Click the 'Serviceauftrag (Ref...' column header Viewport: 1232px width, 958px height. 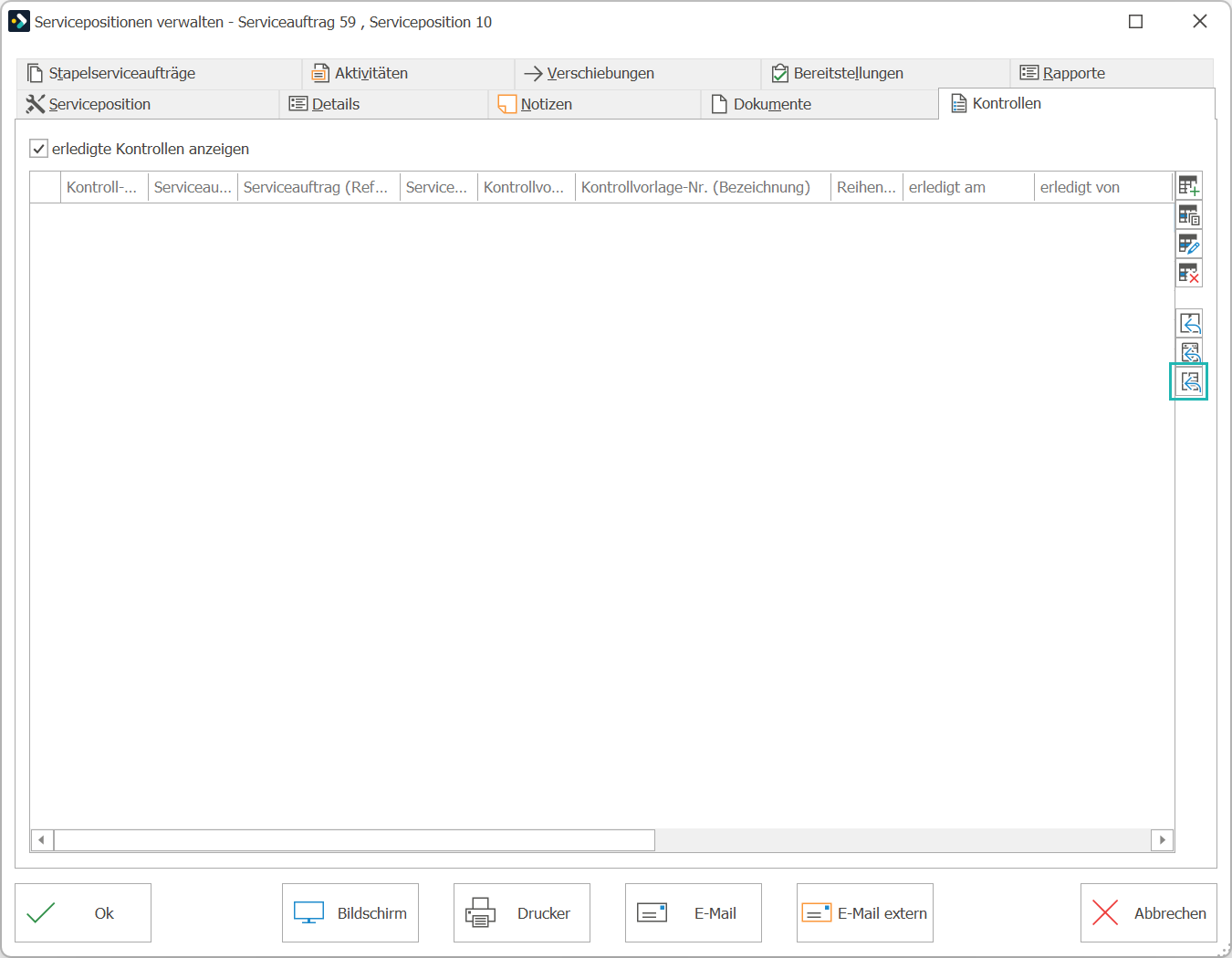tap(318, 187)
